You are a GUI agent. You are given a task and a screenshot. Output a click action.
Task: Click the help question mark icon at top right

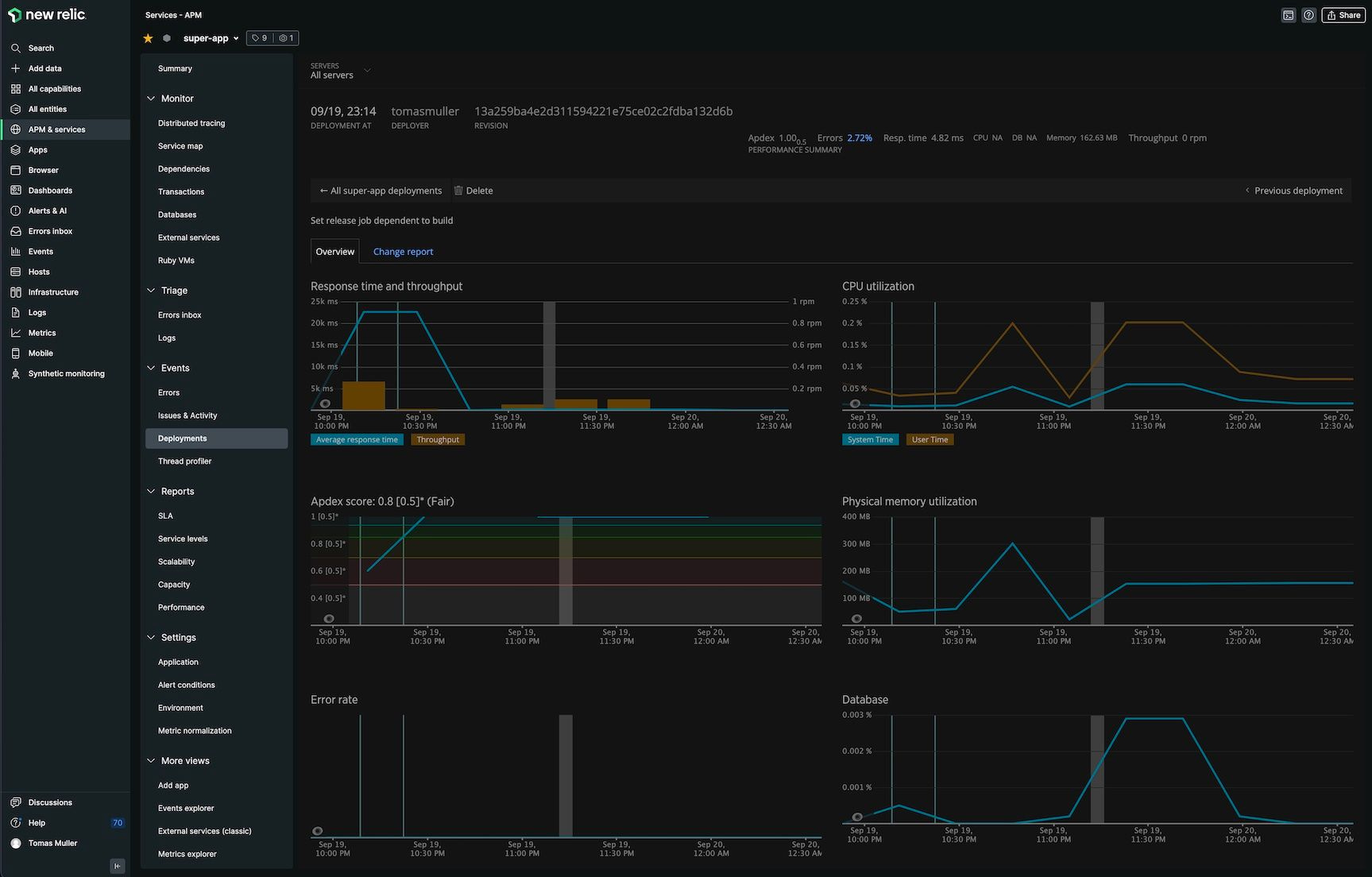point(1308,15)
